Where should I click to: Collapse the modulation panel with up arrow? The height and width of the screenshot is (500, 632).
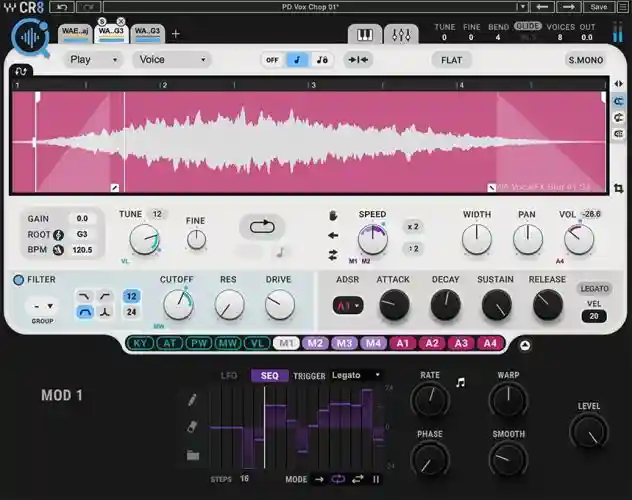525,345
